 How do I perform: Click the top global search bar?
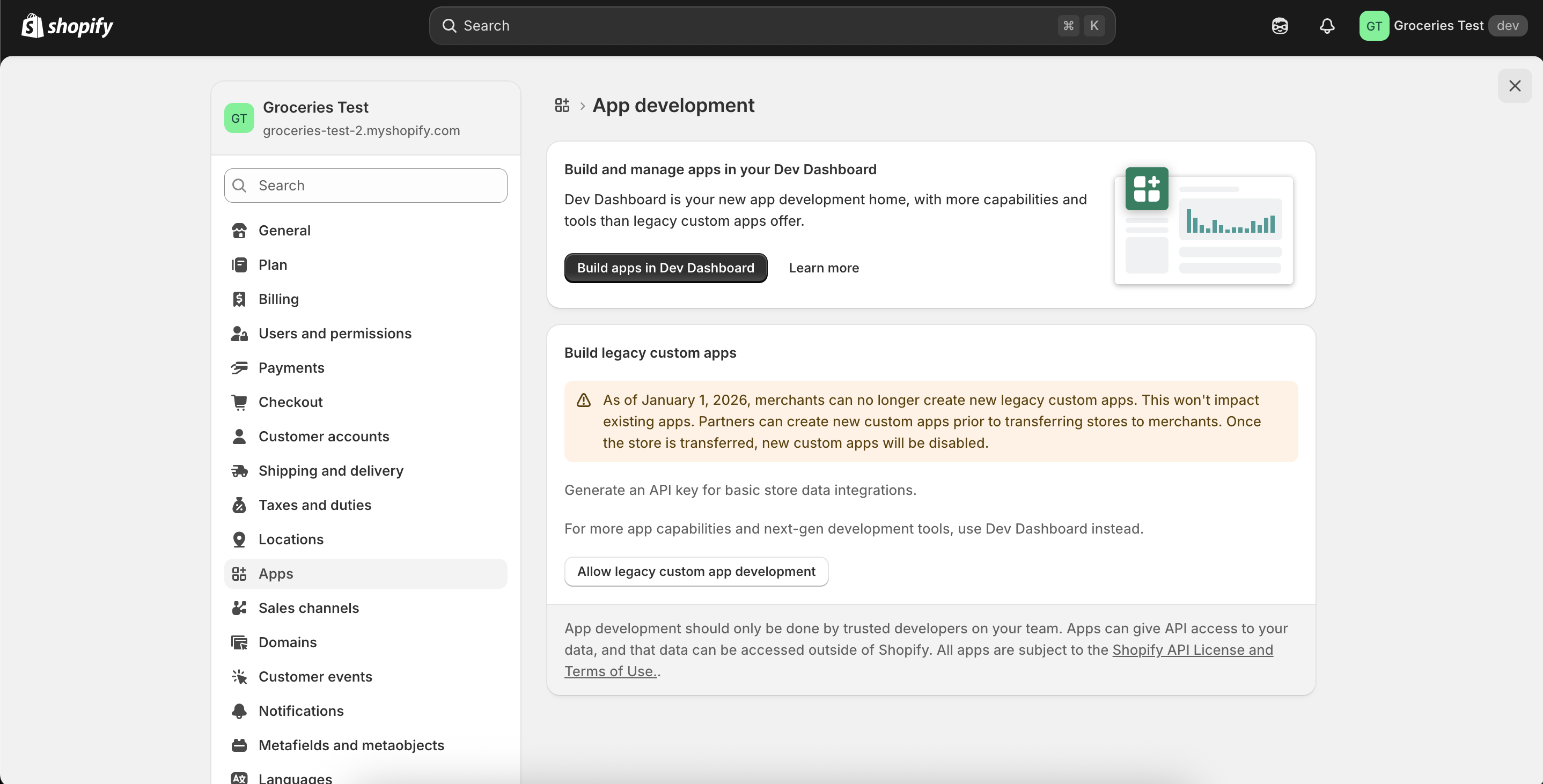pos(773,25)
